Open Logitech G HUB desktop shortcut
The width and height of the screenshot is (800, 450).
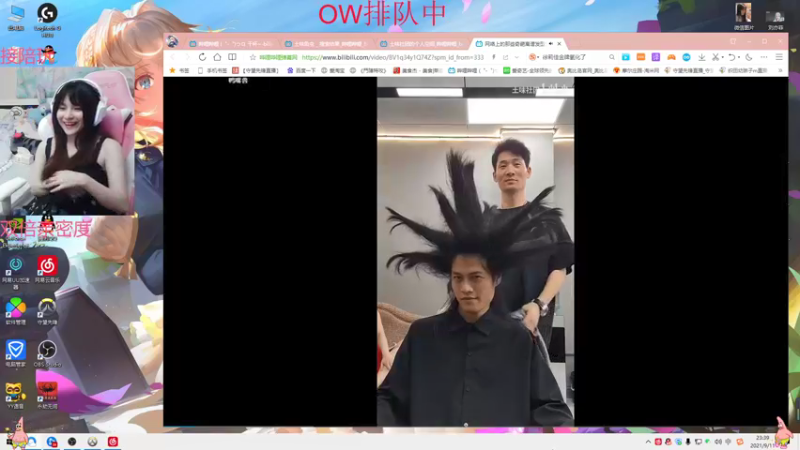pyautogui.click(x=47, y=19)
